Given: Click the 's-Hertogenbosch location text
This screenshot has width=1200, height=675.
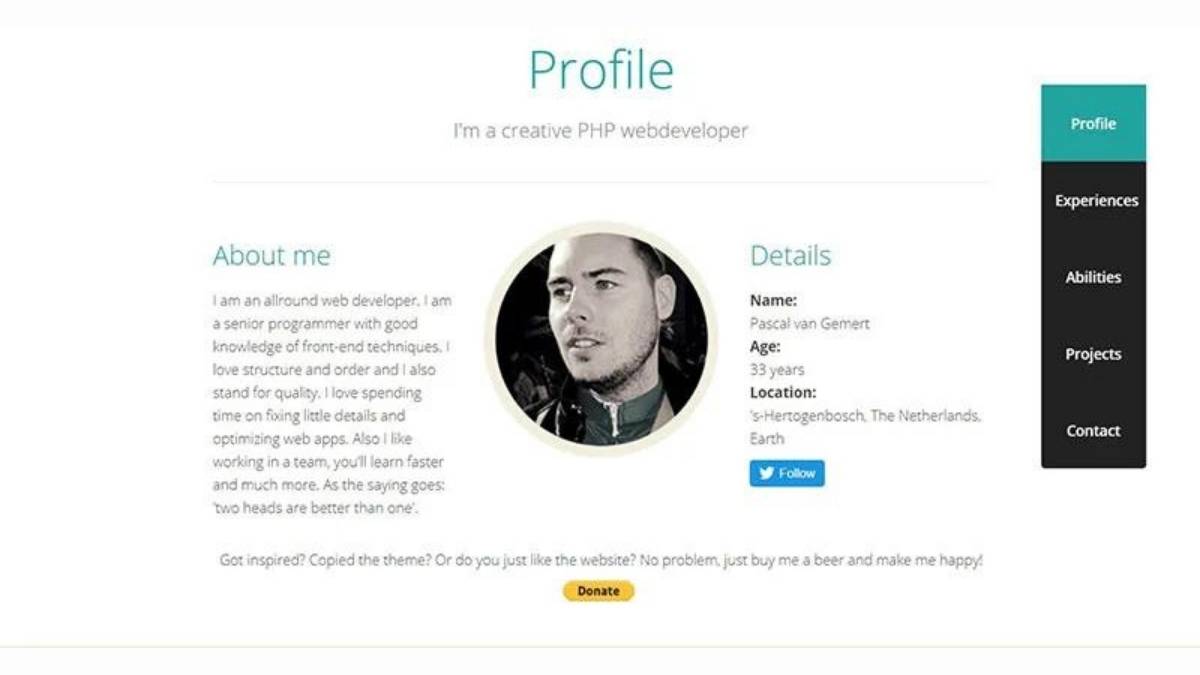Looking at the screenshot, I should [x=865, y=415].
